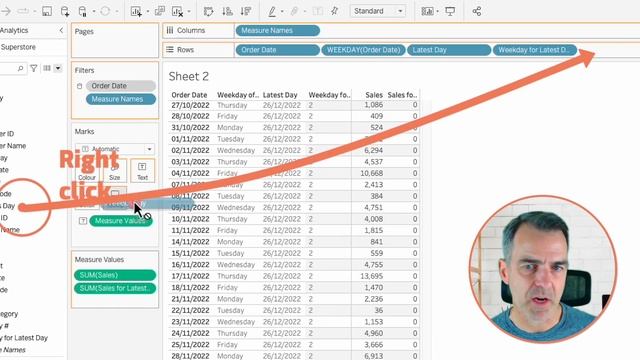Click the Group Members paperclip icon
Image resolution: width=640 pixels, height=360 pixels.
(294, 11)
